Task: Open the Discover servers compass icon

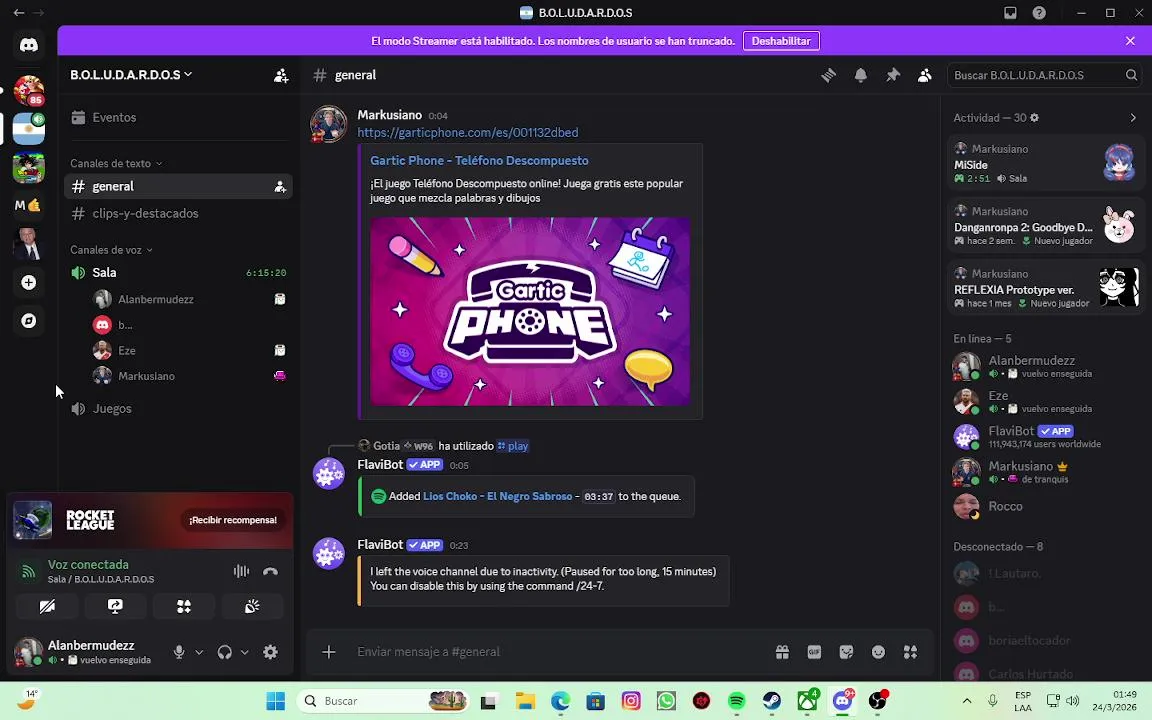Action: [29, 321]
